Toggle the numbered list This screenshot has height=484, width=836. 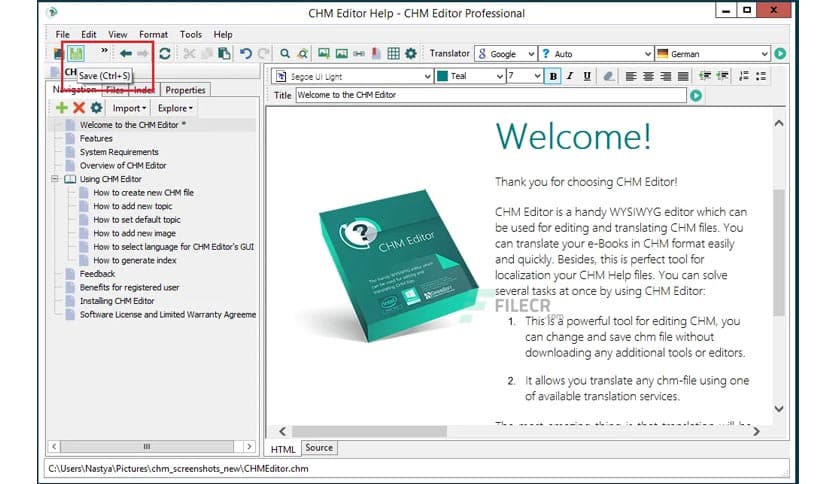(x=744, y=76)
